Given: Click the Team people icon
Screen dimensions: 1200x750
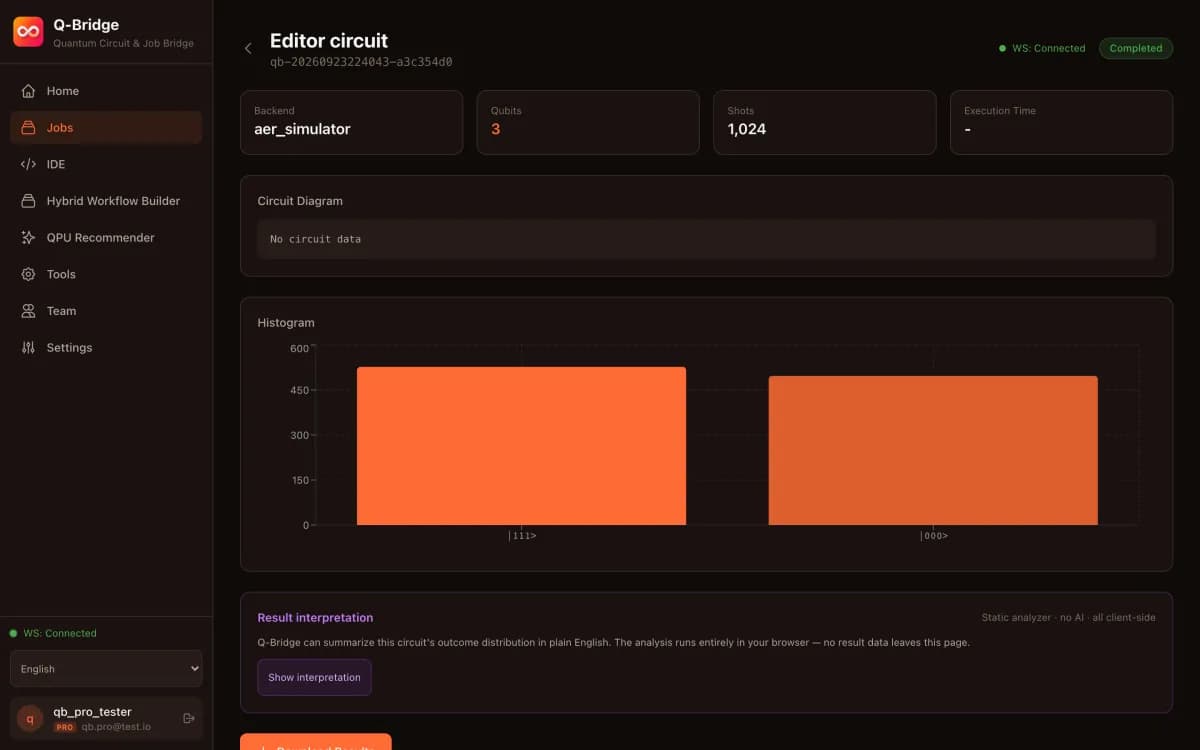Looking at the screenshot, I should click(28, 311).
